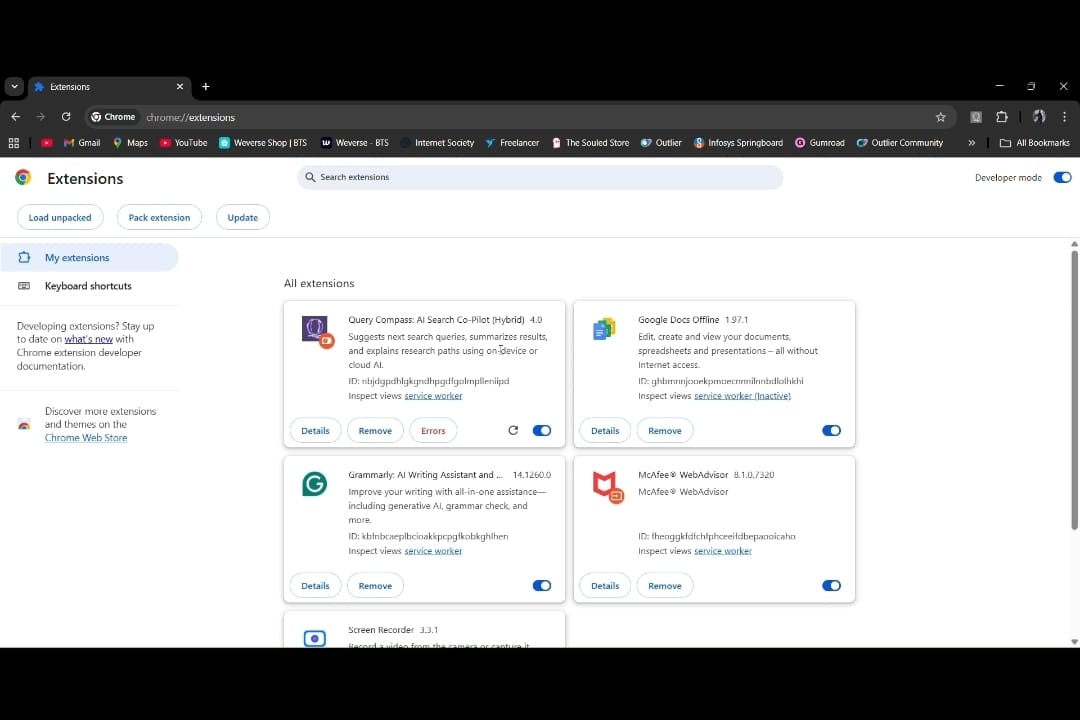
Task: Click the Google Docs Offline extension icon
Action: pyautogui.click(x=604, y=329)
